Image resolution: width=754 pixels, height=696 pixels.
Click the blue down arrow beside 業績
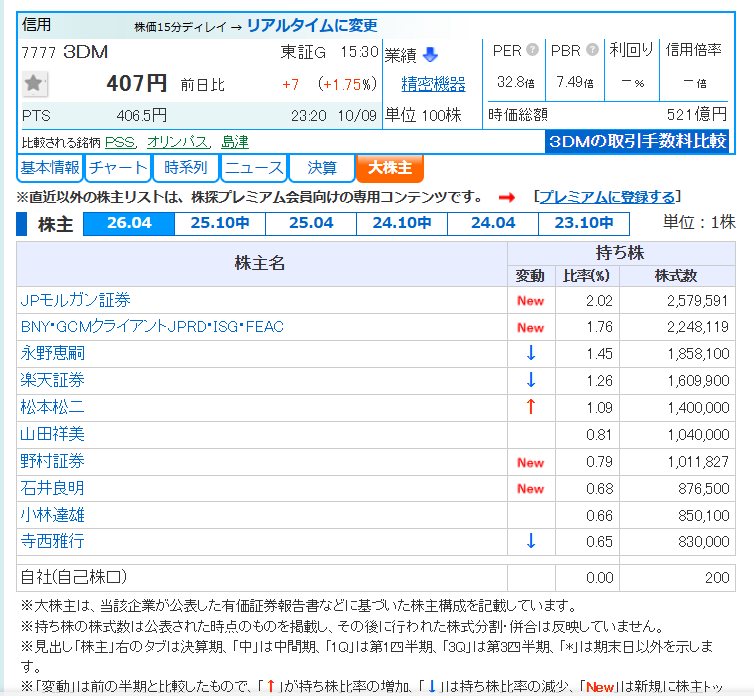[x=430, y=55]
